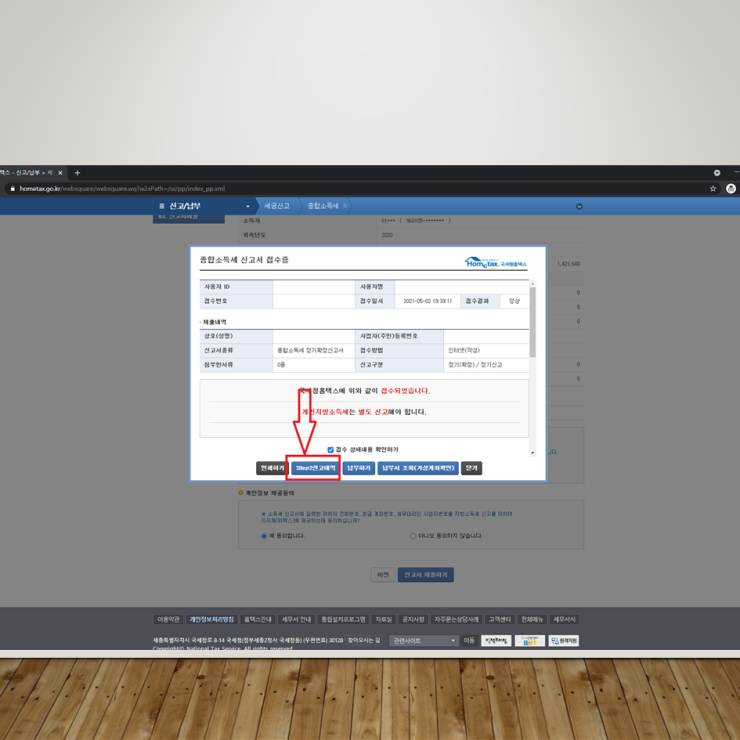This screenshot has height=740, width=740.
Task: Click 이동 button next to 관련사이트
Action: [x=469, y=640]
